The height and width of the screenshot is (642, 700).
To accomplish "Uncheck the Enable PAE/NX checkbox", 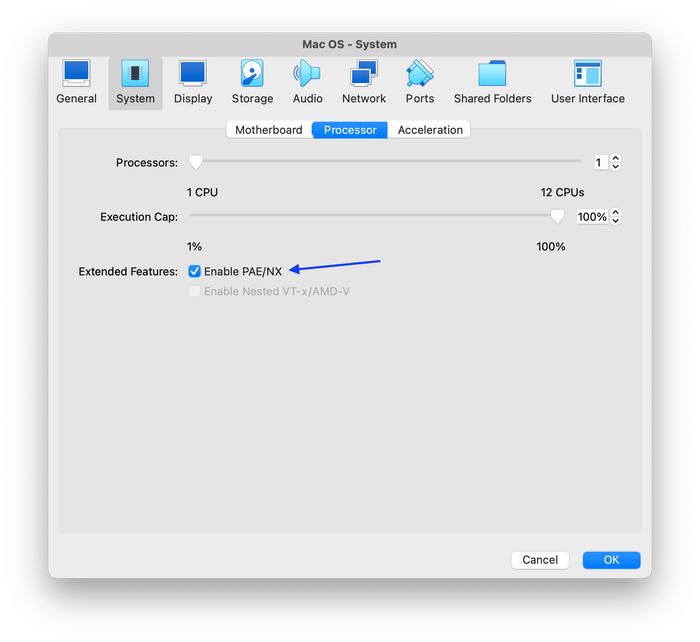I will [194, 271].
